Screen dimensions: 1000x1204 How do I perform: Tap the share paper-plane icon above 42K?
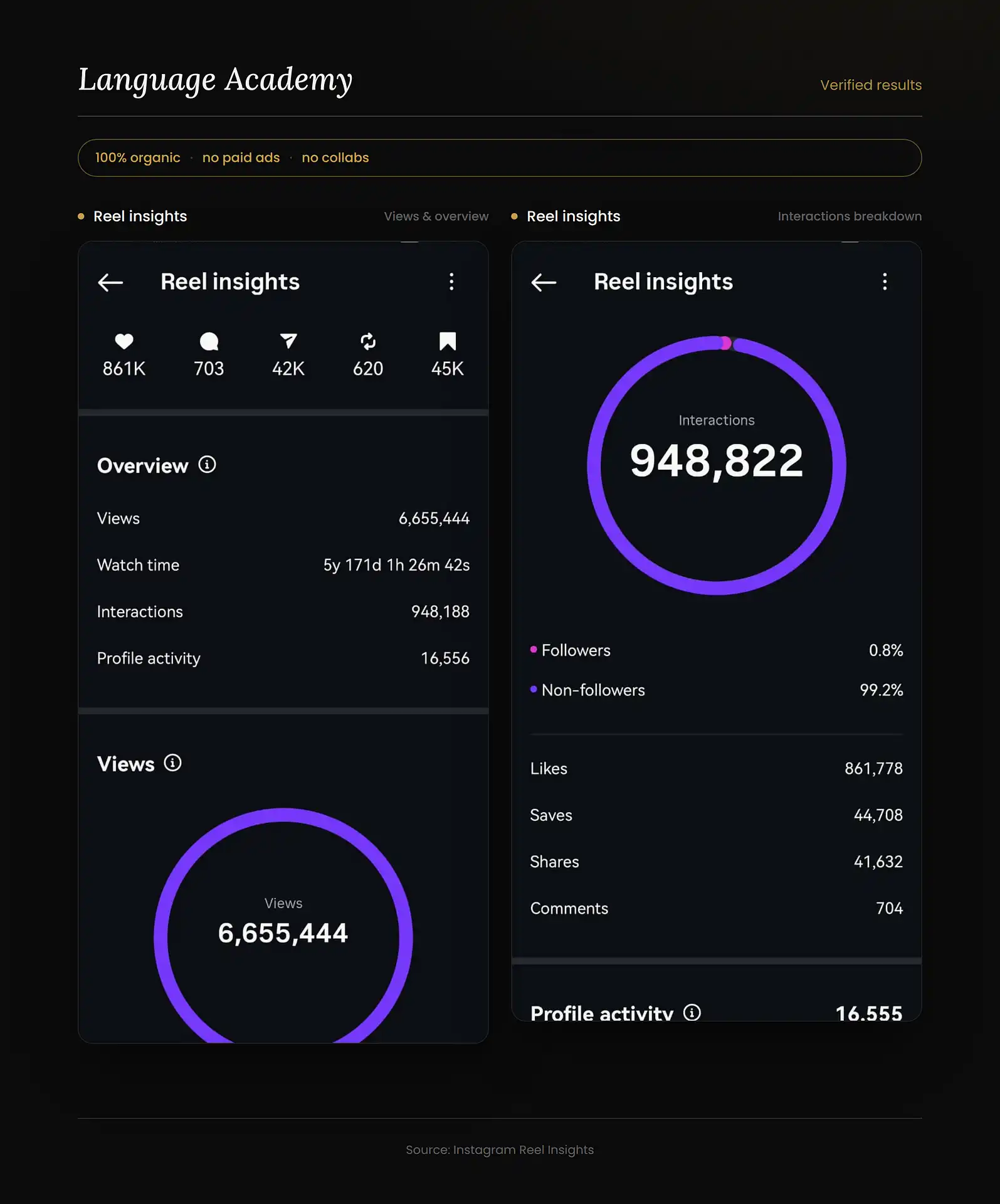click(x=288, y=341)
